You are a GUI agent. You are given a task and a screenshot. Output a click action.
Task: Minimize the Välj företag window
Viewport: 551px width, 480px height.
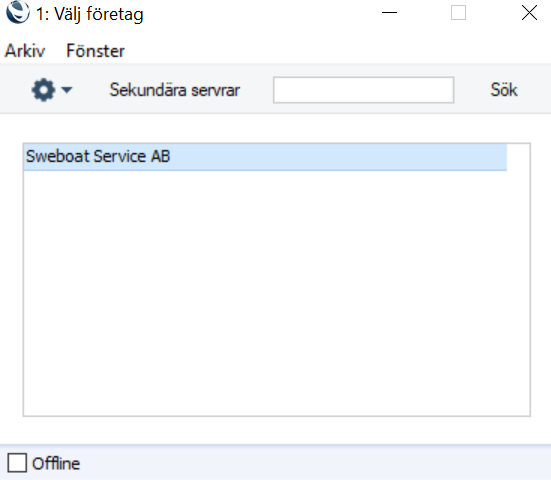tap(389, 13)
